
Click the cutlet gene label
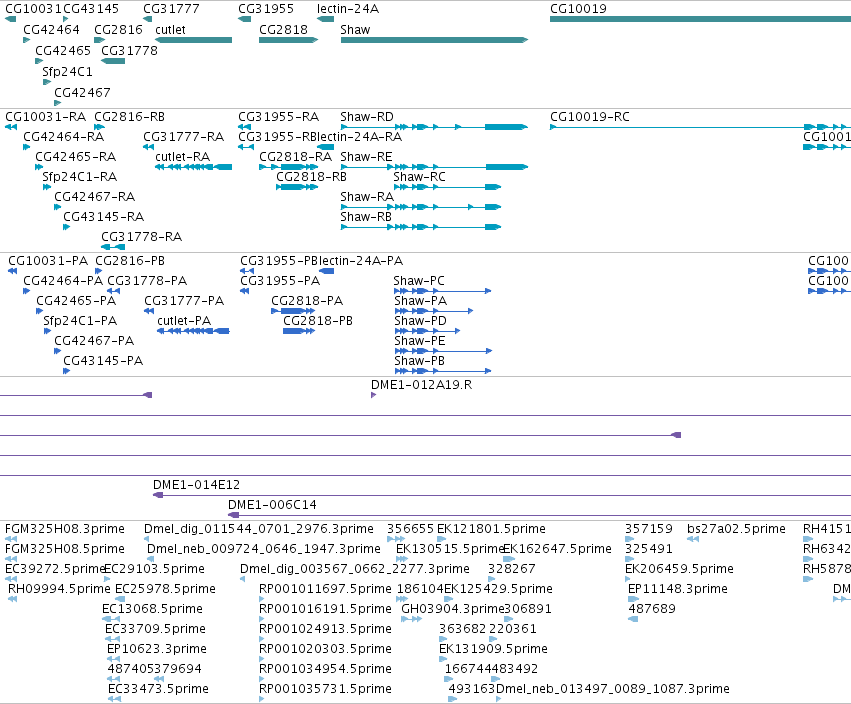[x=170, y=29]
